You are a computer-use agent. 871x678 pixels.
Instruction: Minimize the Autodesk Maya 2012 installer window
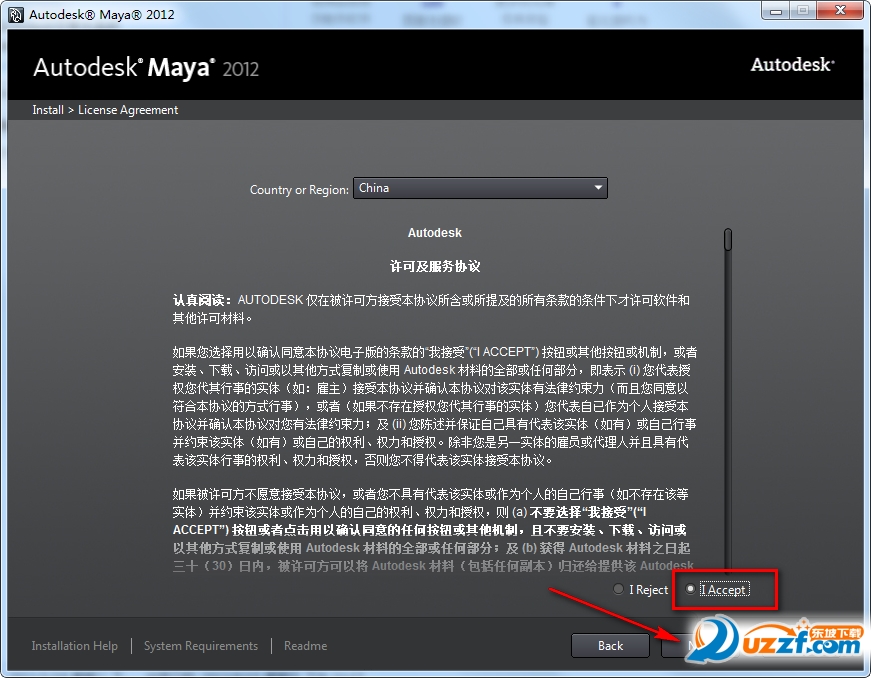[776, 11]
